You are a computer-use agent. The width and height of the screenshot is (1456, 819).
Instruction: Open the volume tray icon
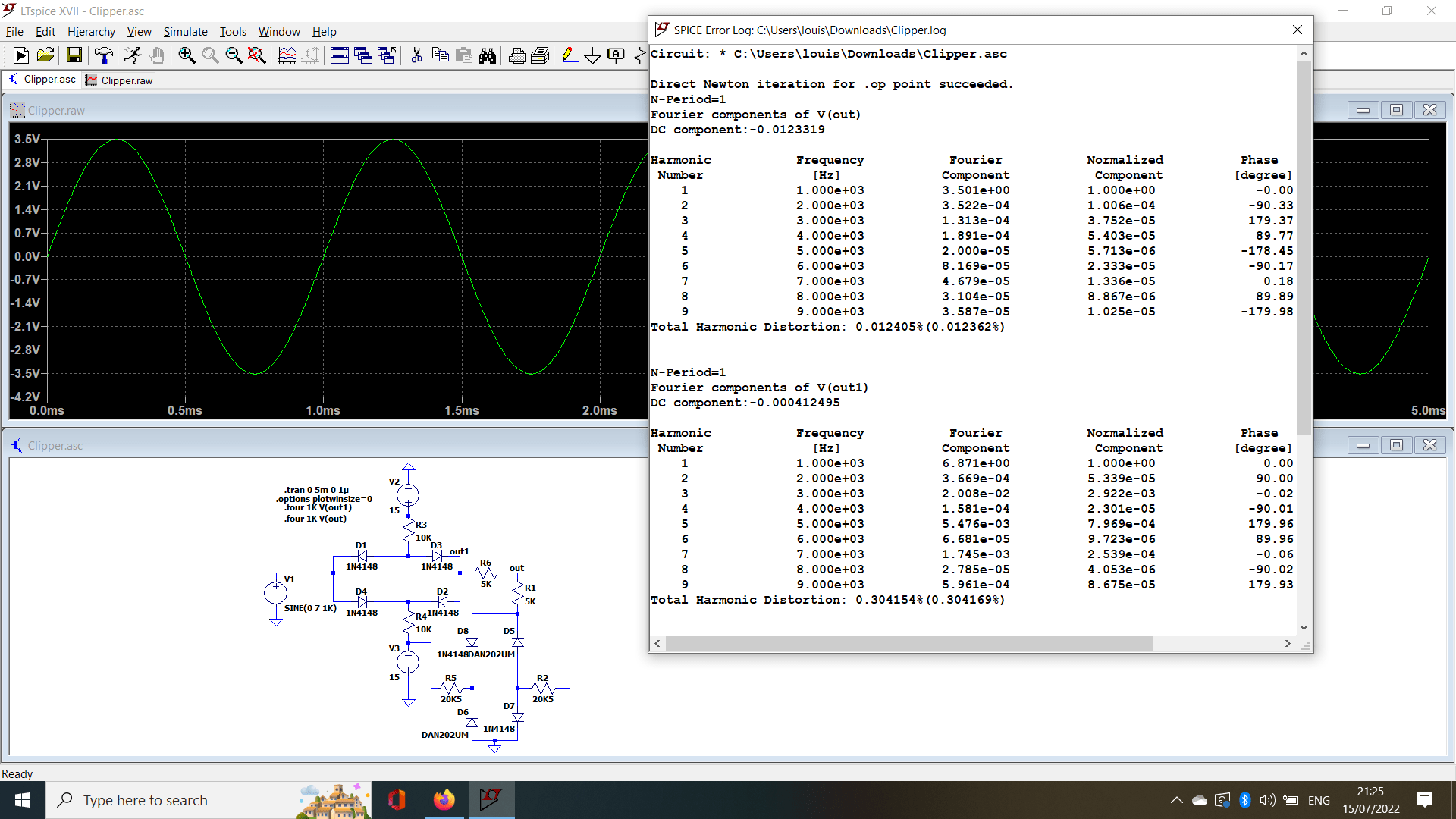[x=1267, y=800]
